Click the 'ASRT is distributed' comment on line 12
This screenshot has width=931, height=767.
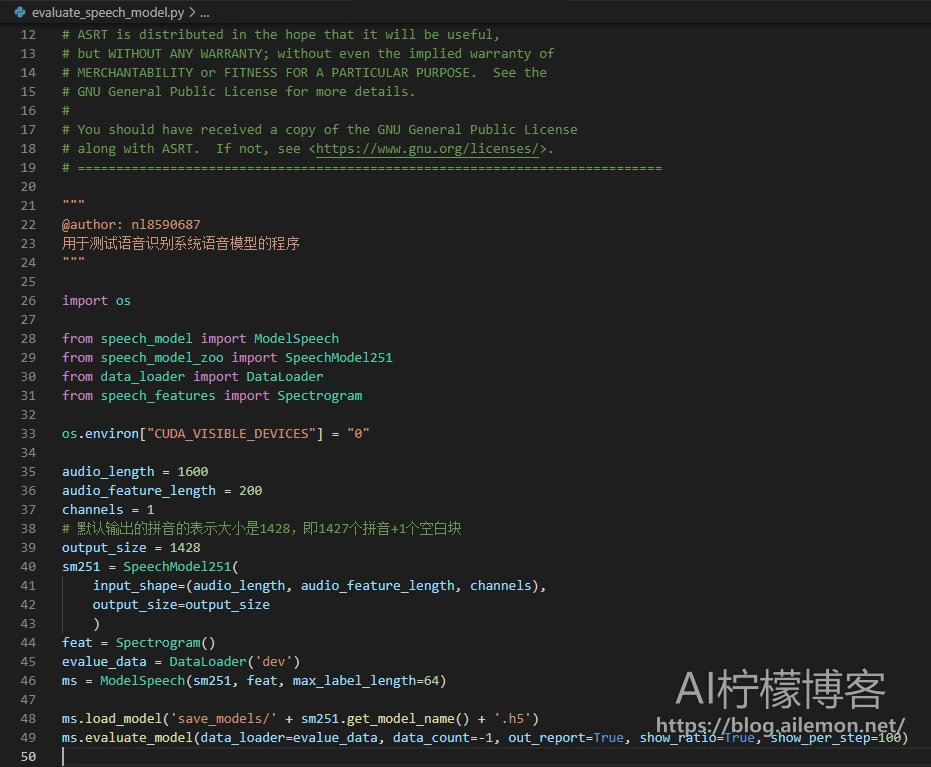(281, 34)
